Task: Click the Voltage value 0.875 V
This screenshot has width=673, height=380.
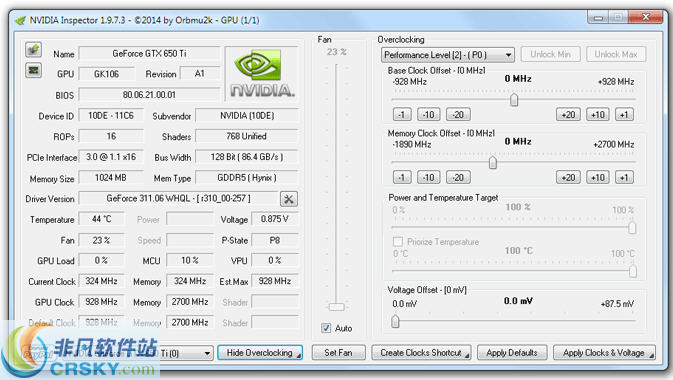Action: 275,219
